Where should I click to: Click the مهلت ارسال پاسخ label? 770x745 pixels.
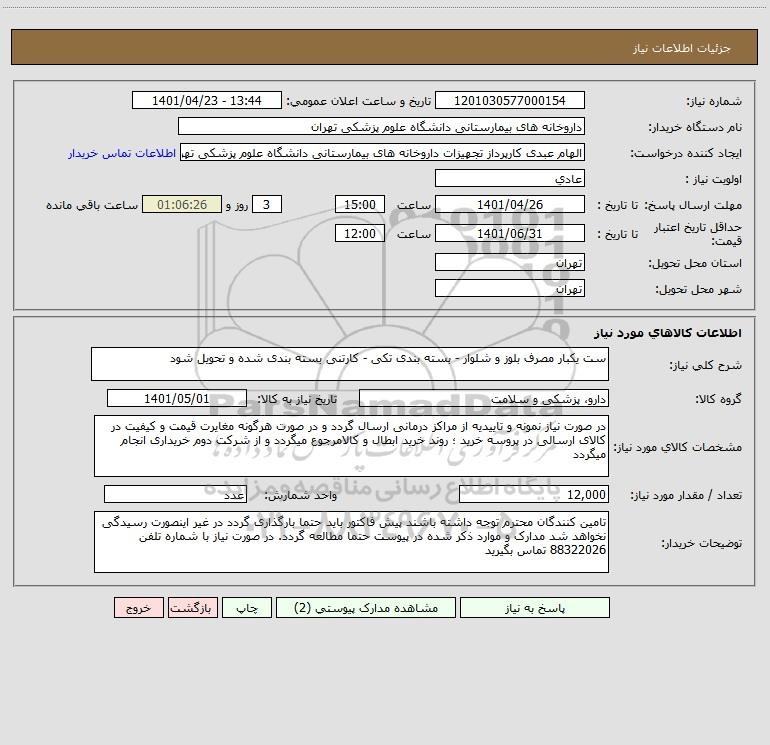coord(694,205)
